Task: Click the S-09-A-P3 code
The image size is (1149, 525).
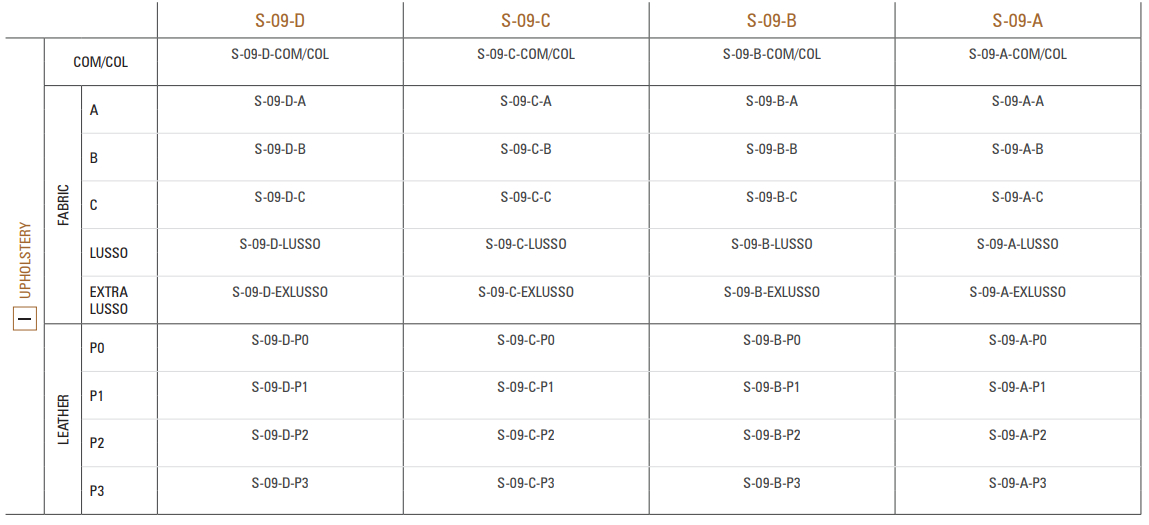Action: pyautogui.click(x=1017, y=483)
